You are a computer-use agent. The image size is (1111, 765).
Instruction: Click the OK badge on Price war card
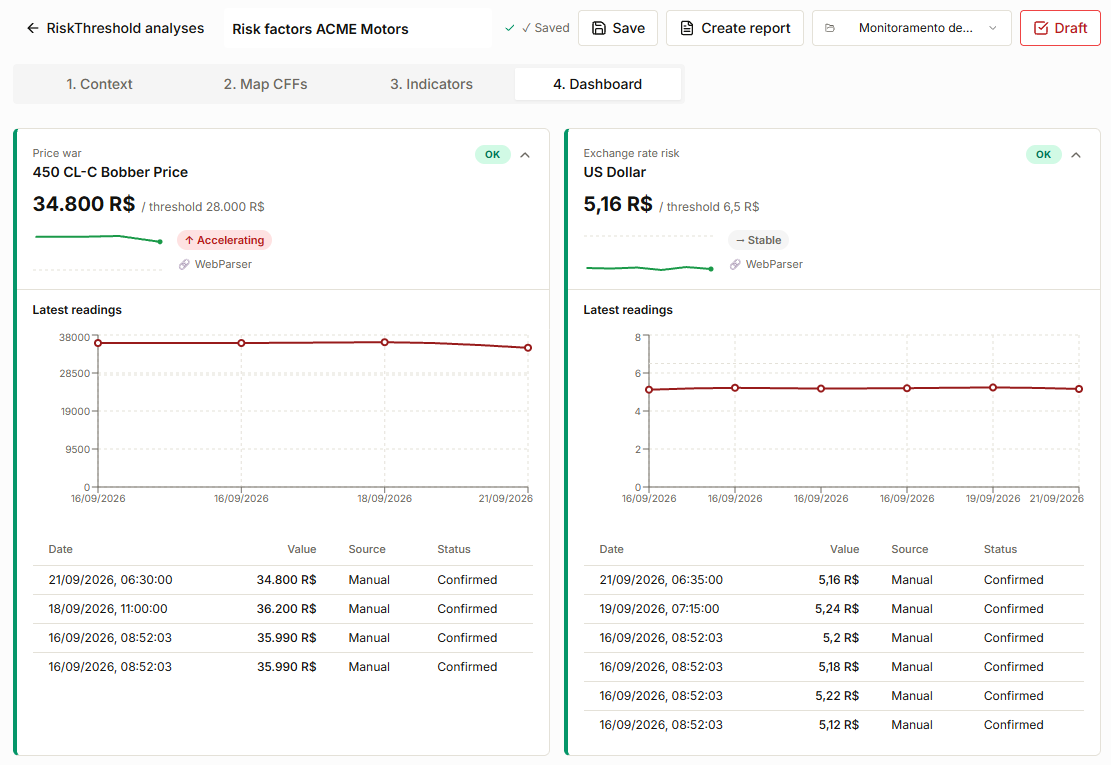(492, 154)
